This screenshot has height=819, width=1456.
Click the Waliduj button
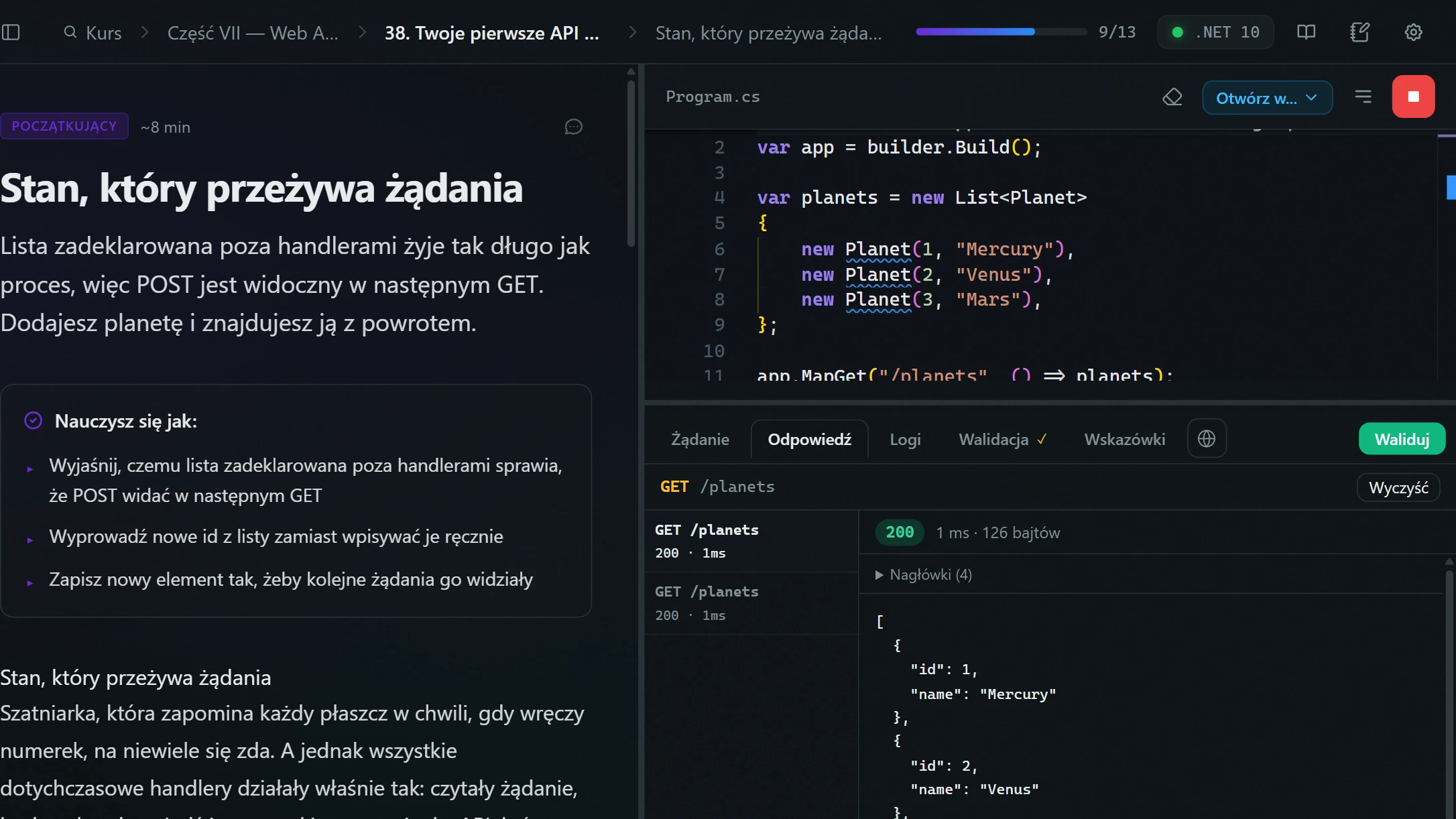[x=1402, y=439]
